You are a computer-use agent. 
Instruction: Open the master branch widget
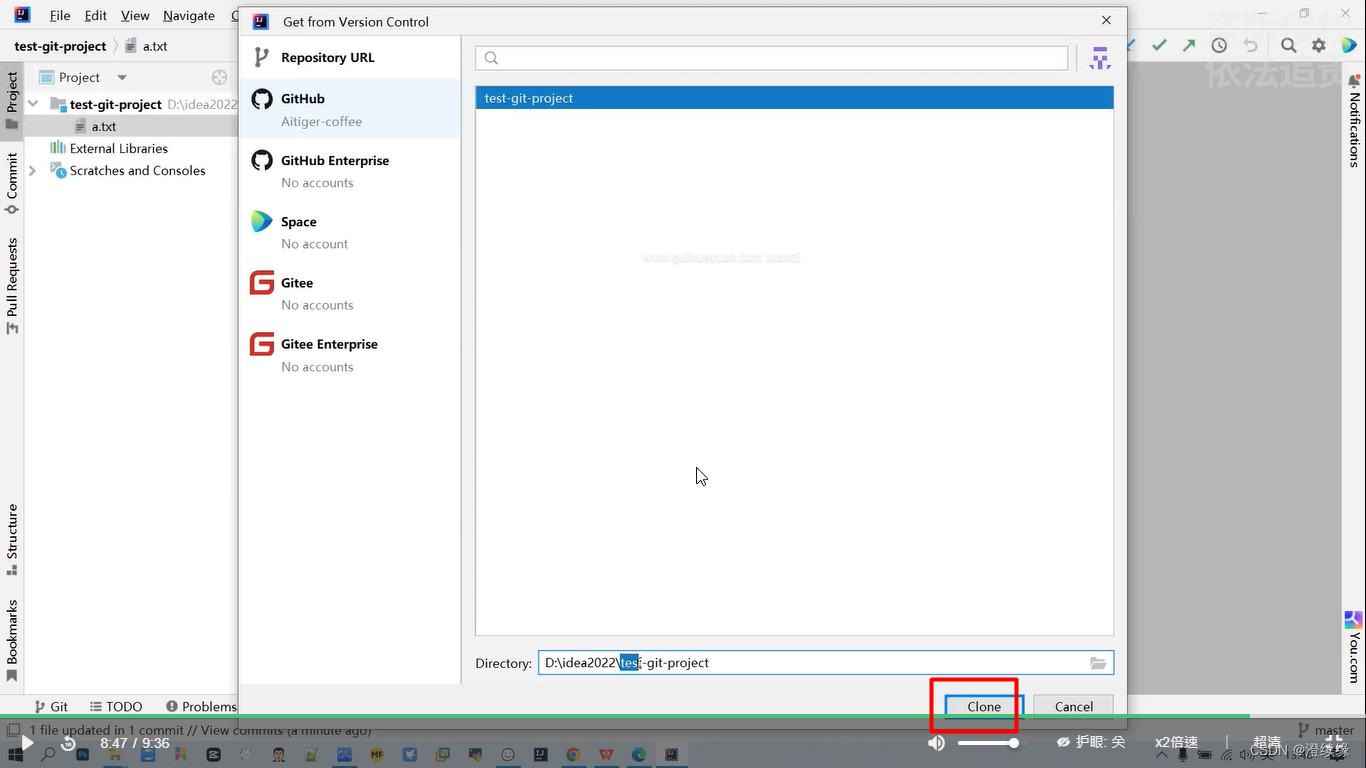[1326, 731]
